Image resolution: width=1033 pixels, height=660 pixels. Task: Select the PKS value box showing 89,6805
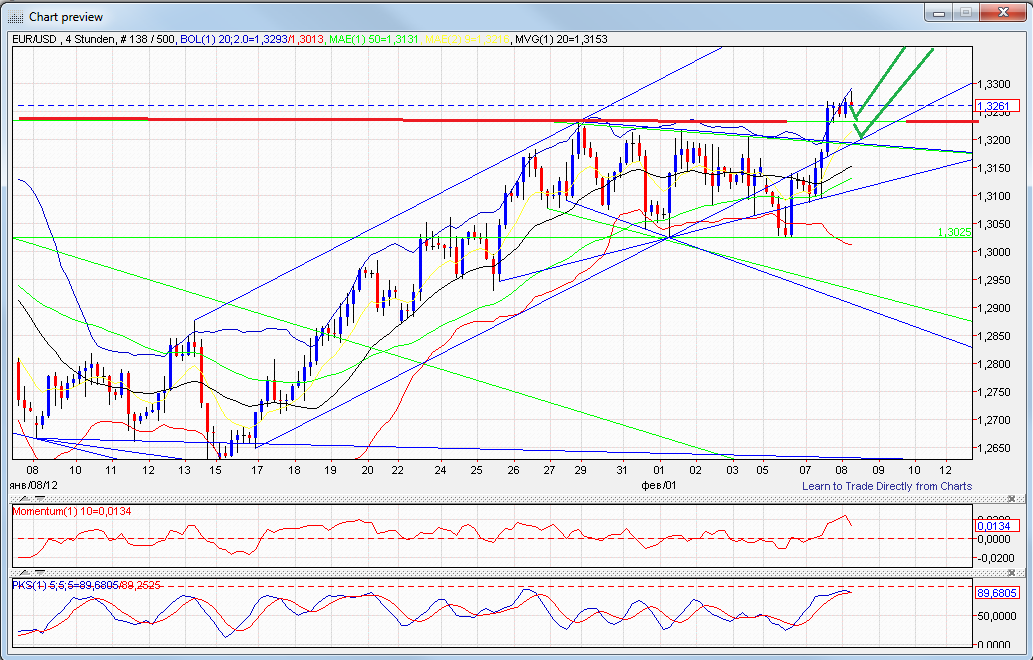coord(998,592)
